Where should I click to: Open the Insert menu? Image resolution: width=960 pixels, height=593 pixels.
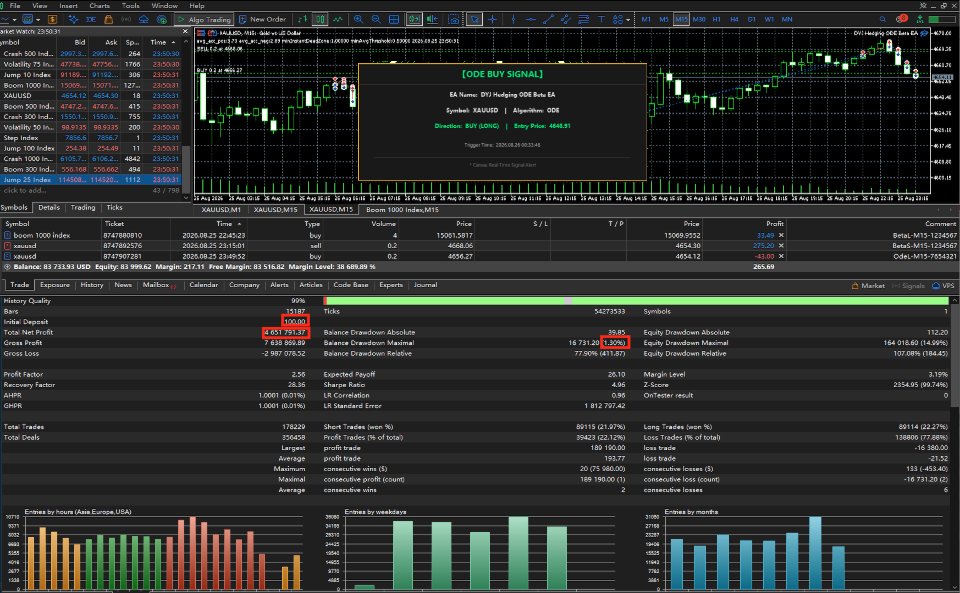68,6
